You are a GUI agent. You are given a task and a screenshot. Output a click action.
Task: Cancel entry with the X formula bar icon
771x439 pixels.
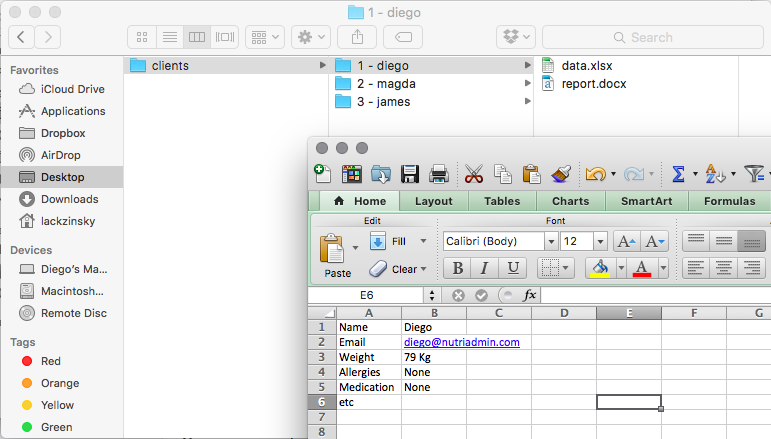point(458,295)
